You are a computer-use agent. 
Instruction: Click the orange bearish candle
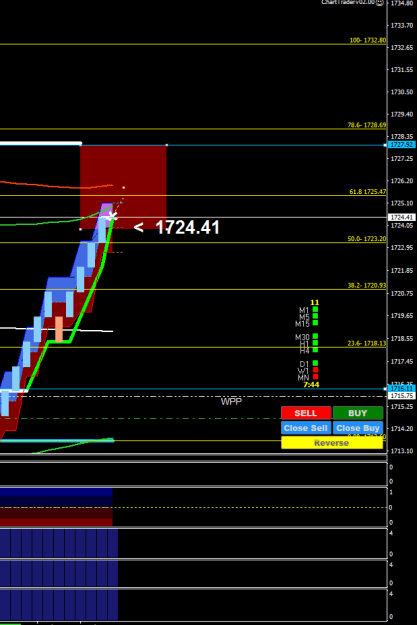click(59, 329)
